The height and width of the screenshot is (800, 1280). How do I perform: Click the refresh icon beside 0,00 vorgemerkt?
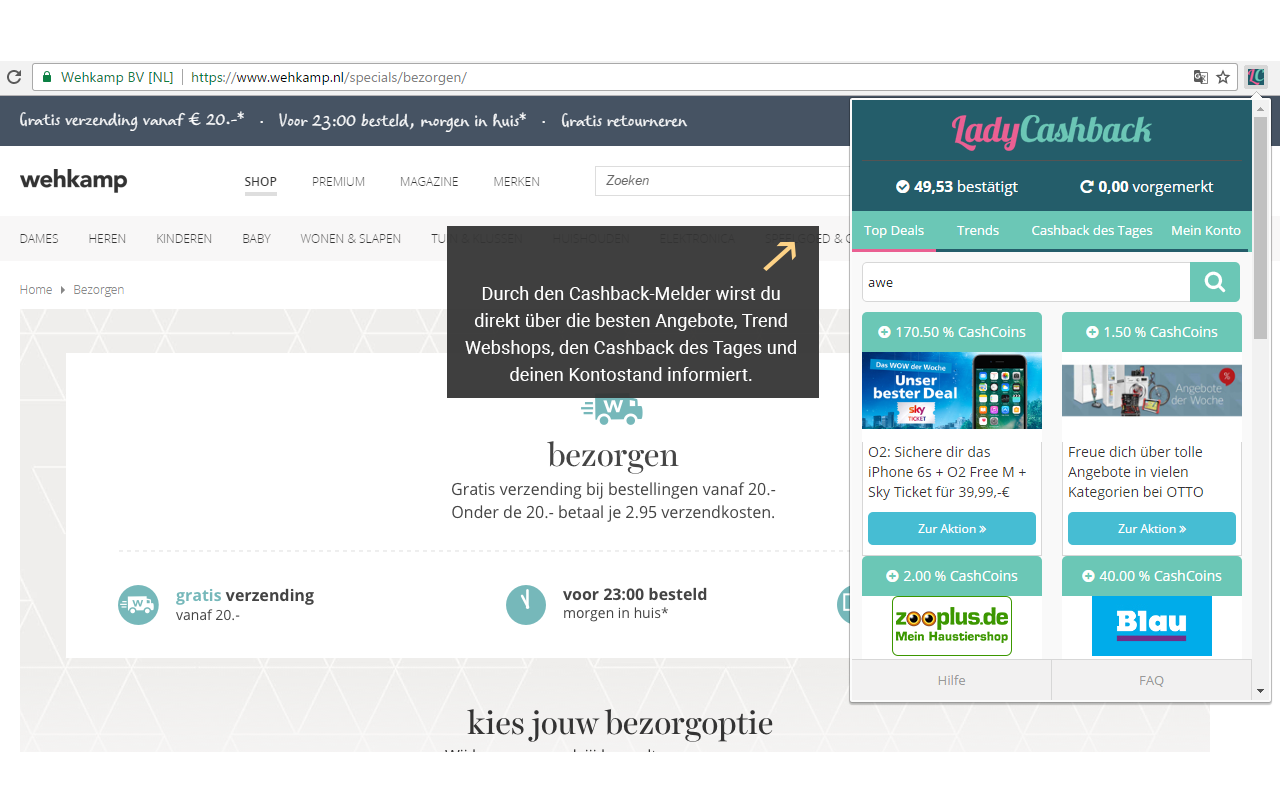click(x=1087, y=187)
